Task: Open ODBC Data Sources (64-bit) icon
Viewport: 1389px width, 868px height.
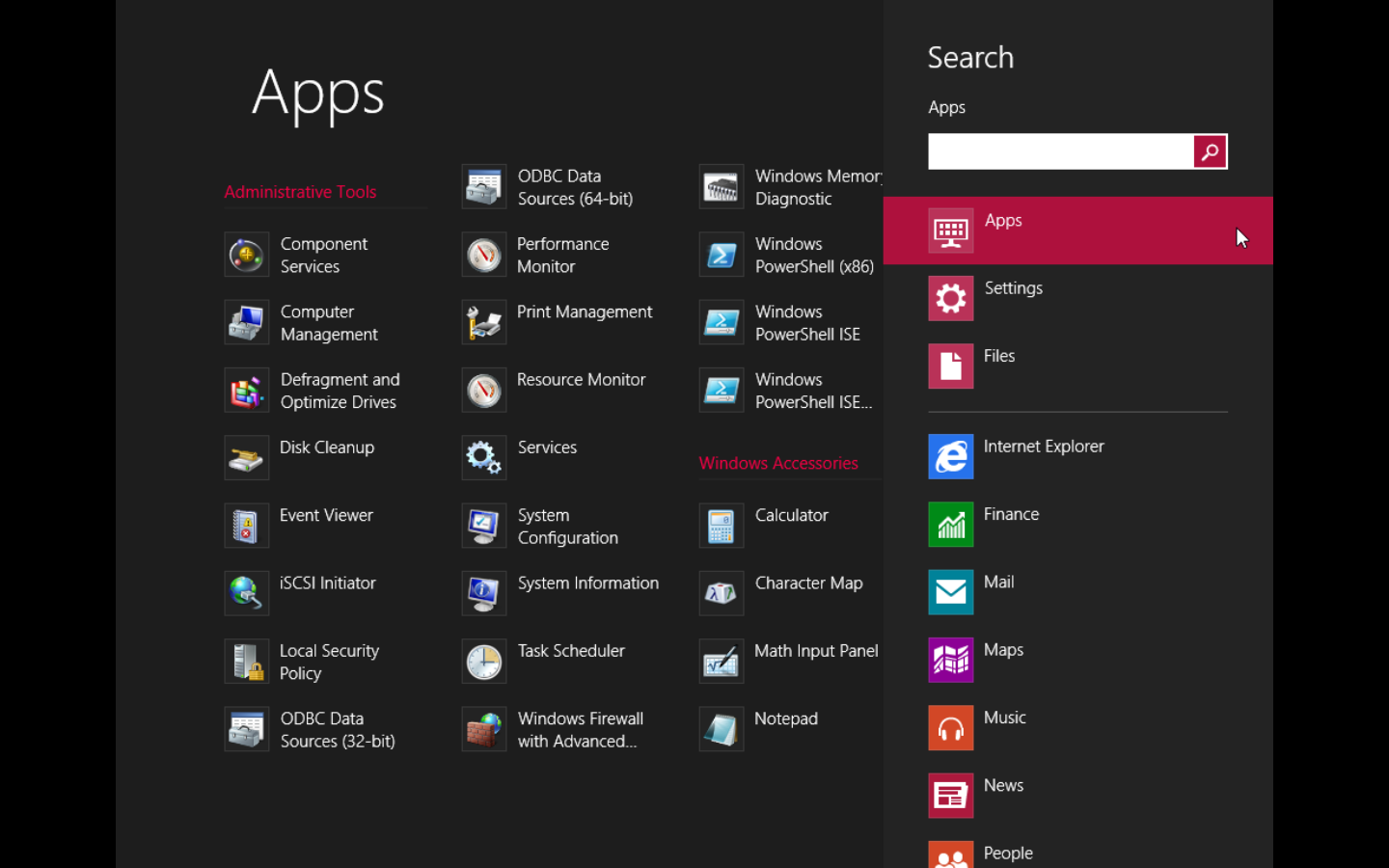Action: pyautogui.click(x=484, y=187)
